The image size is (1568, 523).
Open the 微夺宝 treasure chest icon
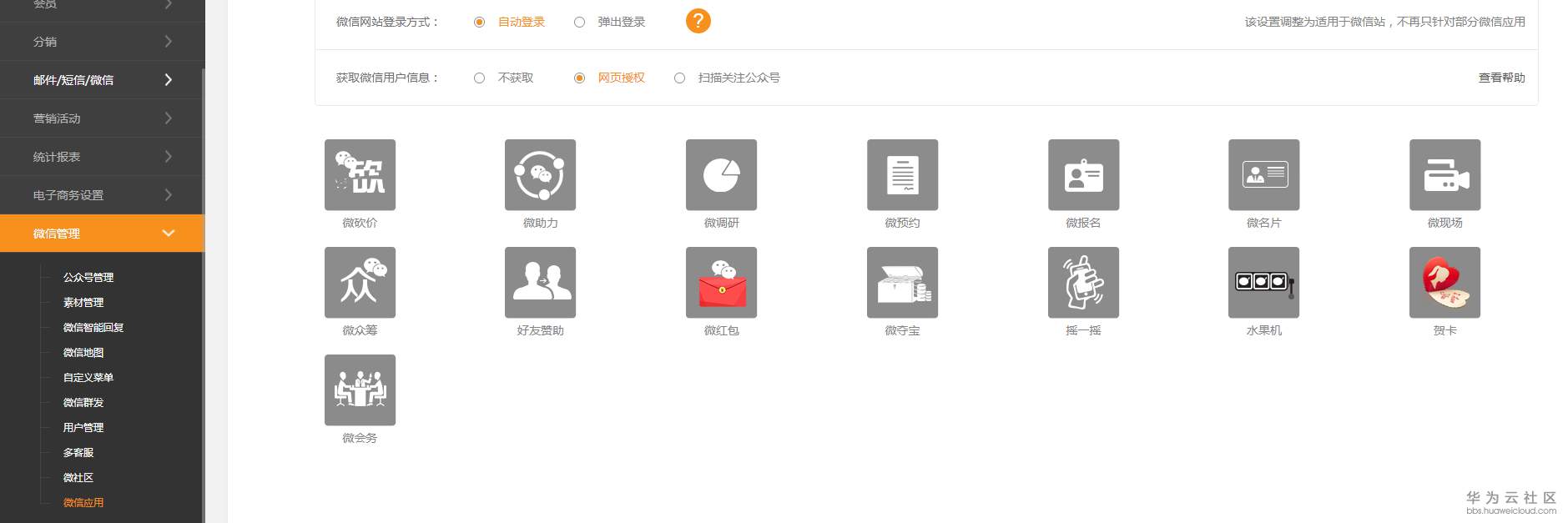click(x=902, y=282)
